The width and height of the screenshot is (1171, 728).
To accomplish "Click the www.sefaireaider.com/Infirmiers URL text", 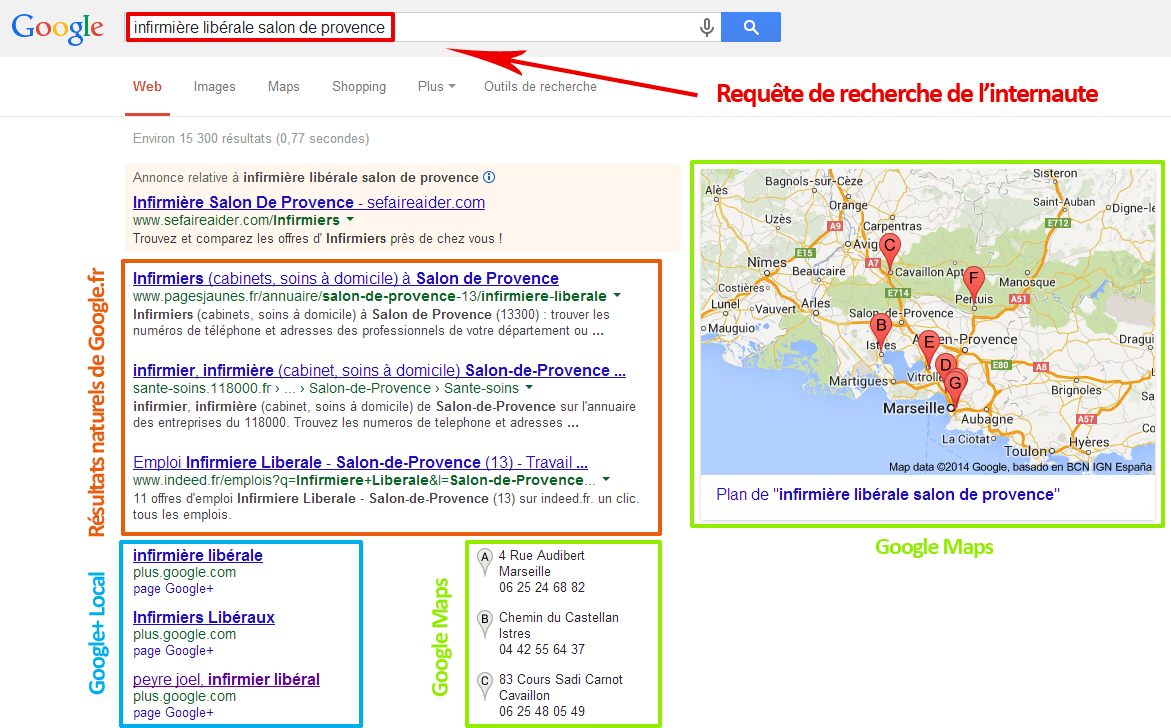I will (x=236, y=220).
